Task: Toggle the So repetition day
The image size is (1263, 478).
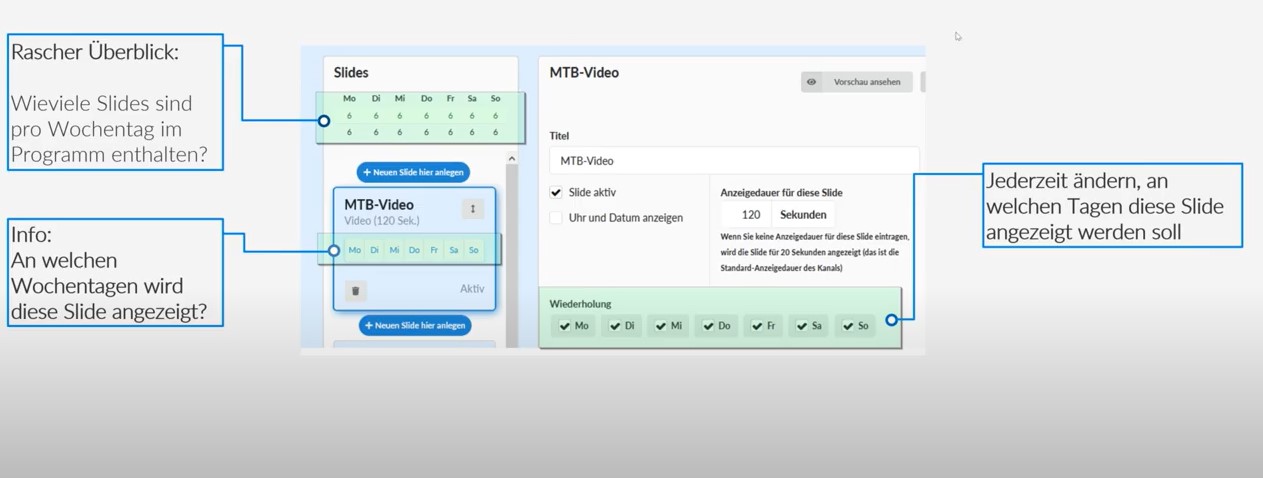Action: (x=855, y=326)
